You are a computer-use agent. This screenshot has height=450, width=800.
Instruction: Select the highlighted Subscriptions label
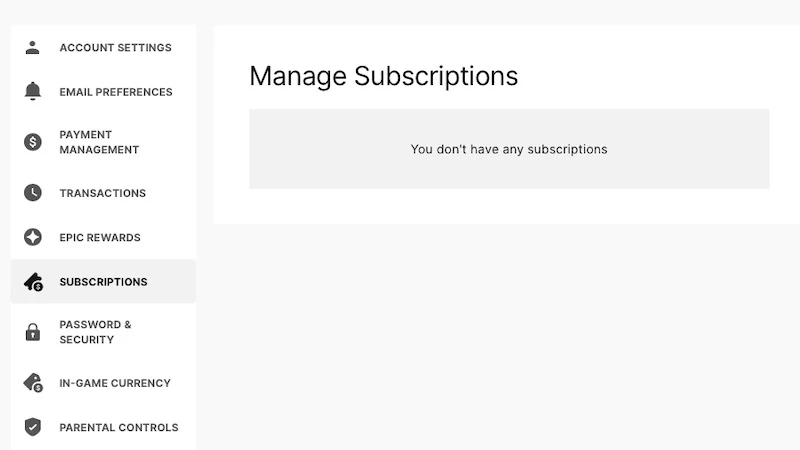(x=104, y=282)
